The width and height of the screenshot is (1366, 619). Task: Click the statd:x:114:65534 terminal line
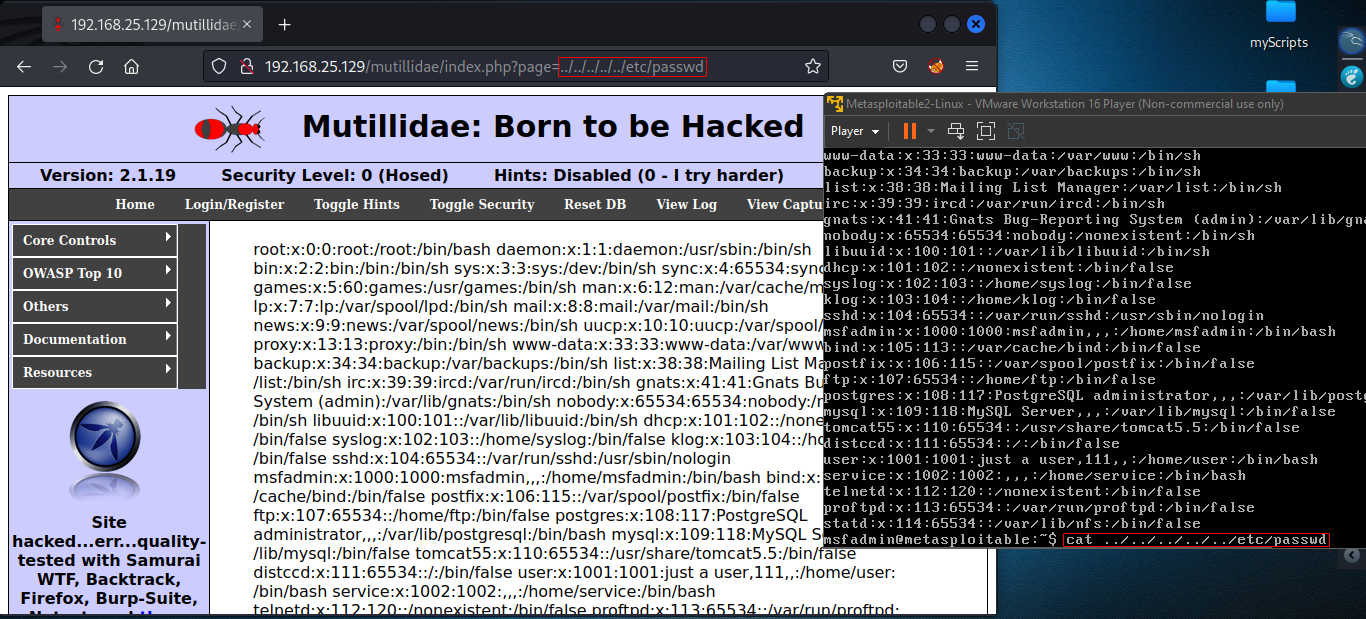[x=1012, y=524]
